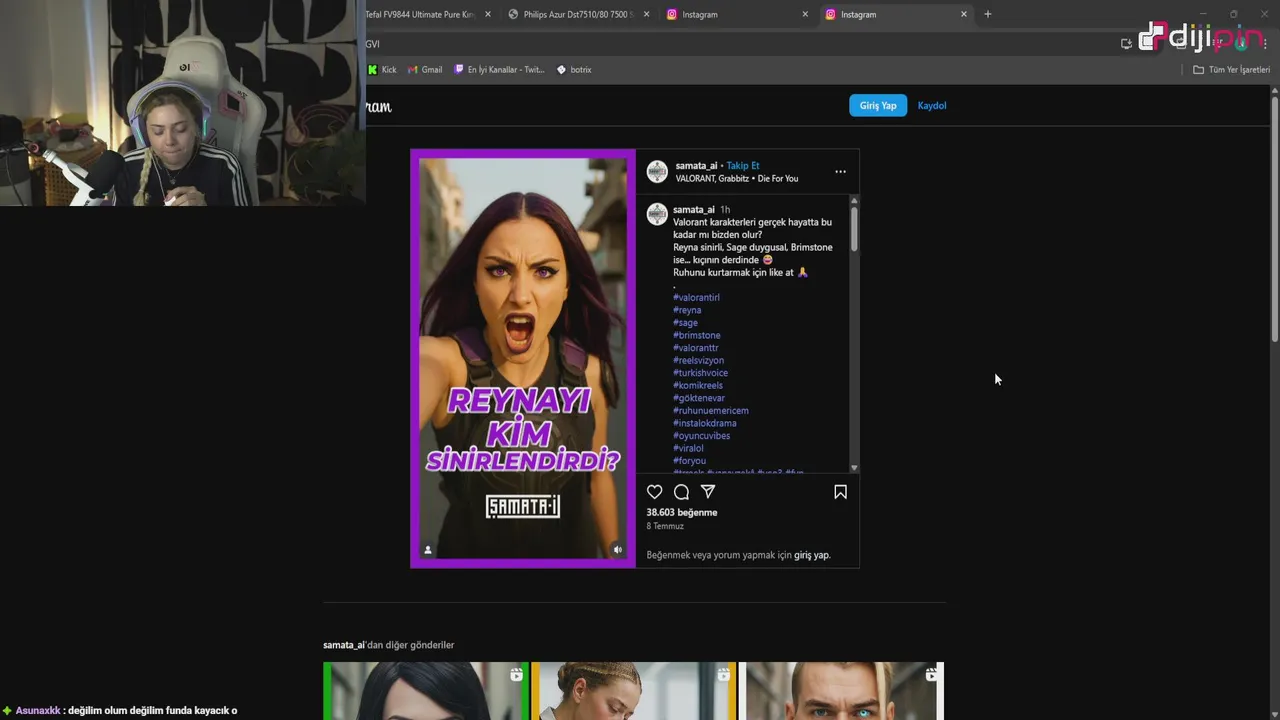
Task: Open the #göktenevar hashtag
Action: (699, 398)
